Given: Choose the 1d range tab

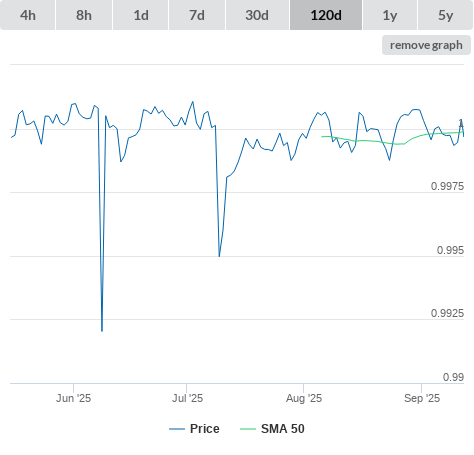Looking at the screenshot, I should pyautogui.click(x=140, y=15).
